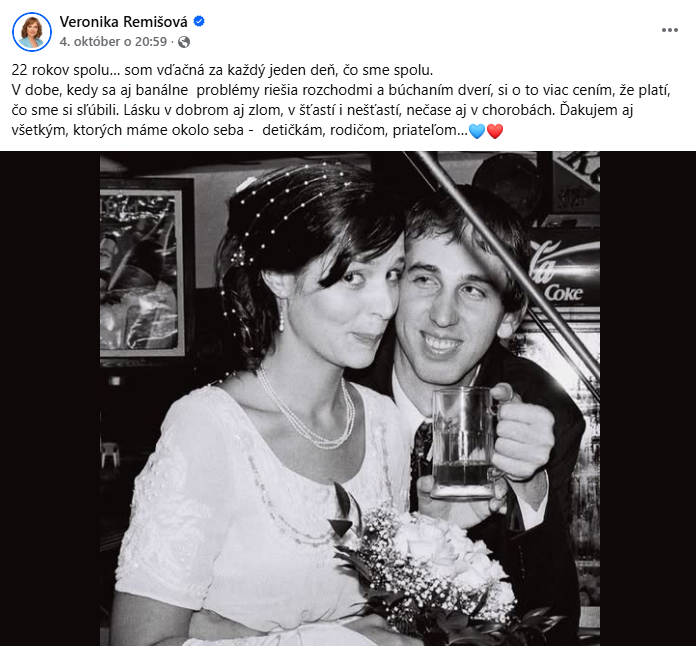Click the black margin right of photo

coord(648,398)
